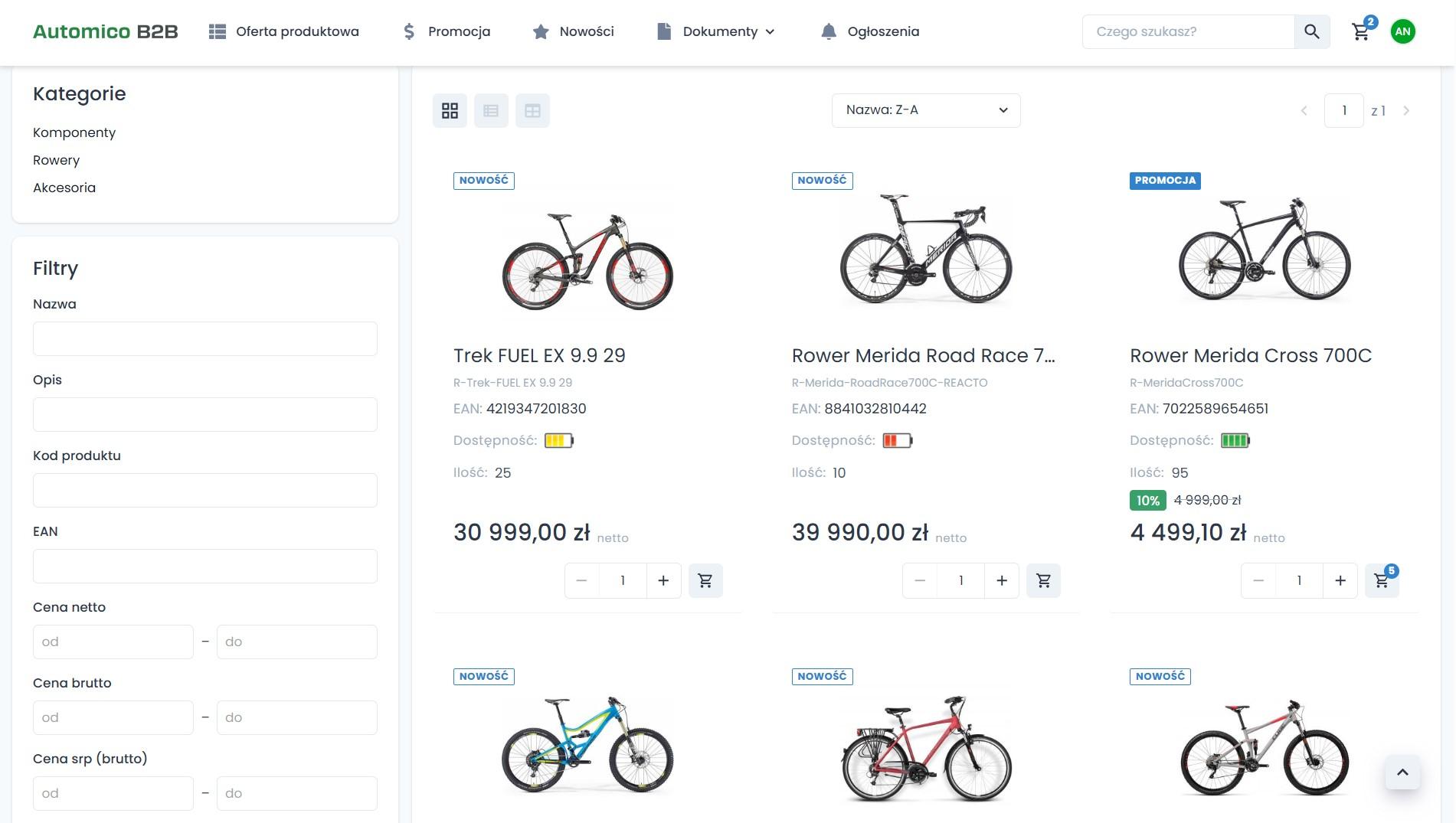
Task: Open the shopping cart in header
Action: pos(1361,31)
